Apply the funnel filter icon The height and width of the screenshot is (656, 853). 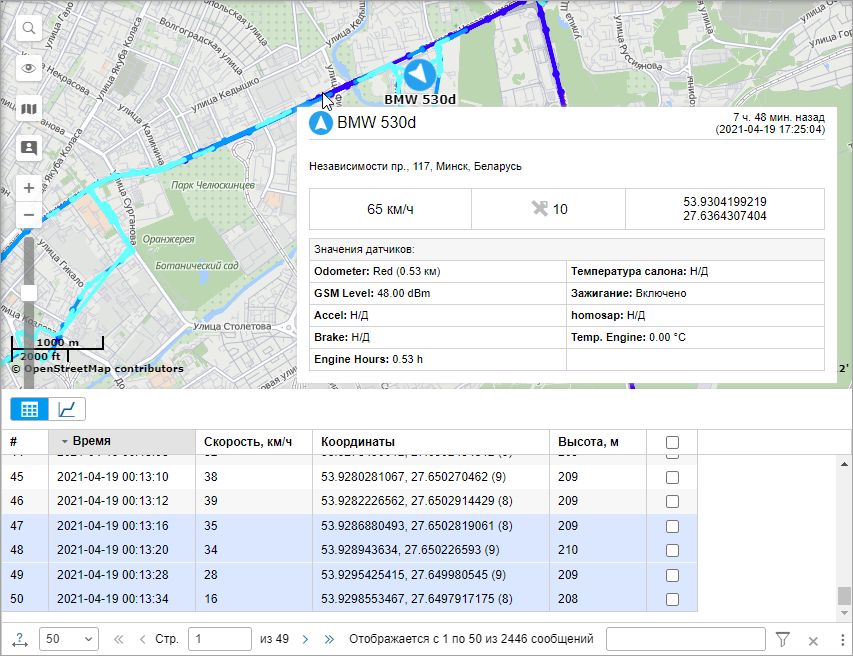point(783,639)
